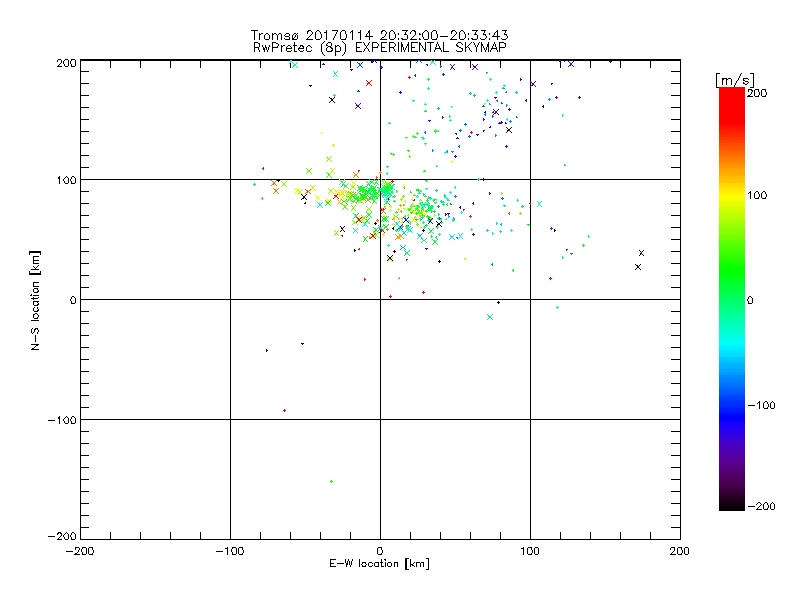Viewport: 800px width, 600px height.
Task: Click the lone green dot near bottom of plot
Action: (x=332, y=481)
